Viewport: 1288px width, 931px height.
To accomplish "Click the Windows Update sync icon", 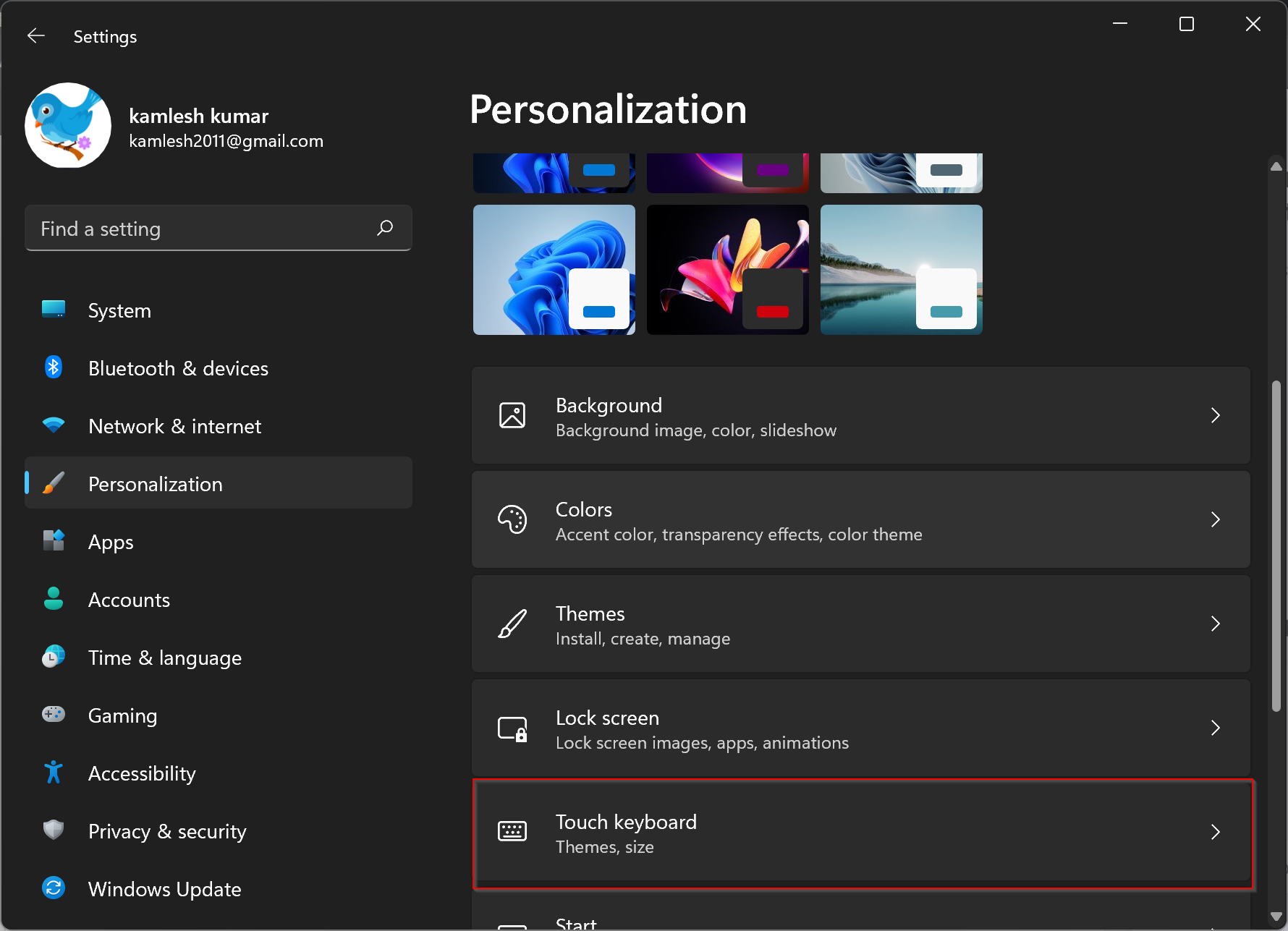I will [54, 888].
